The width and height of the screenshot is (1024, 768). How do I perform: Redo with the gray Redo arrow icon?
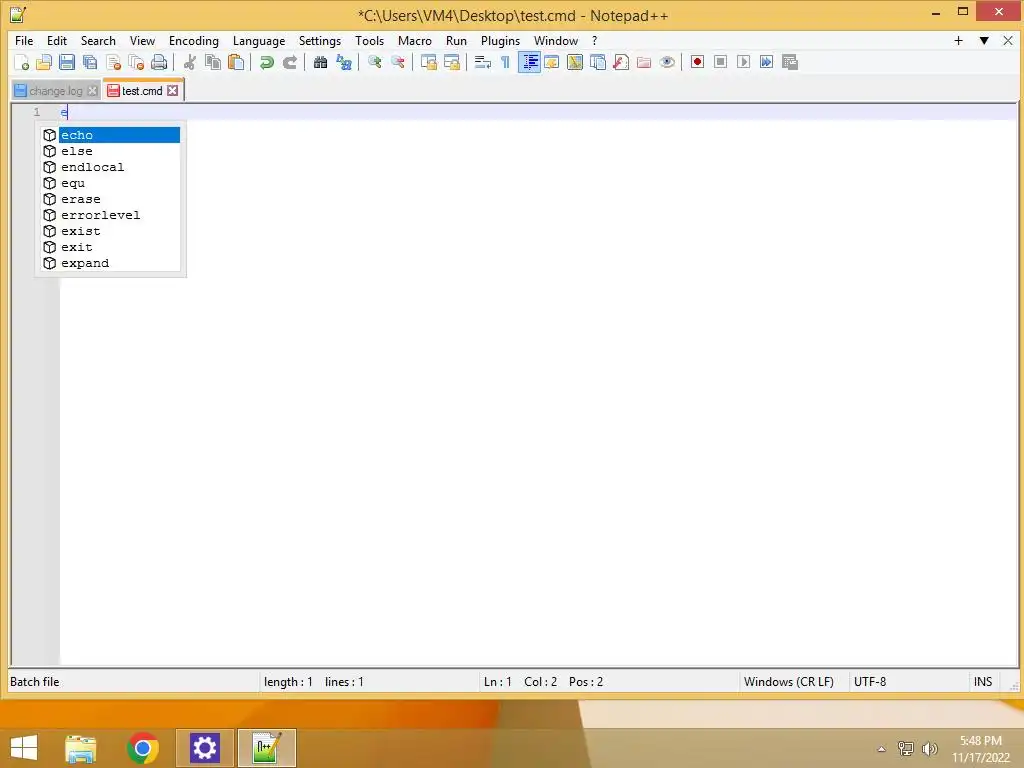pos(289,62)
